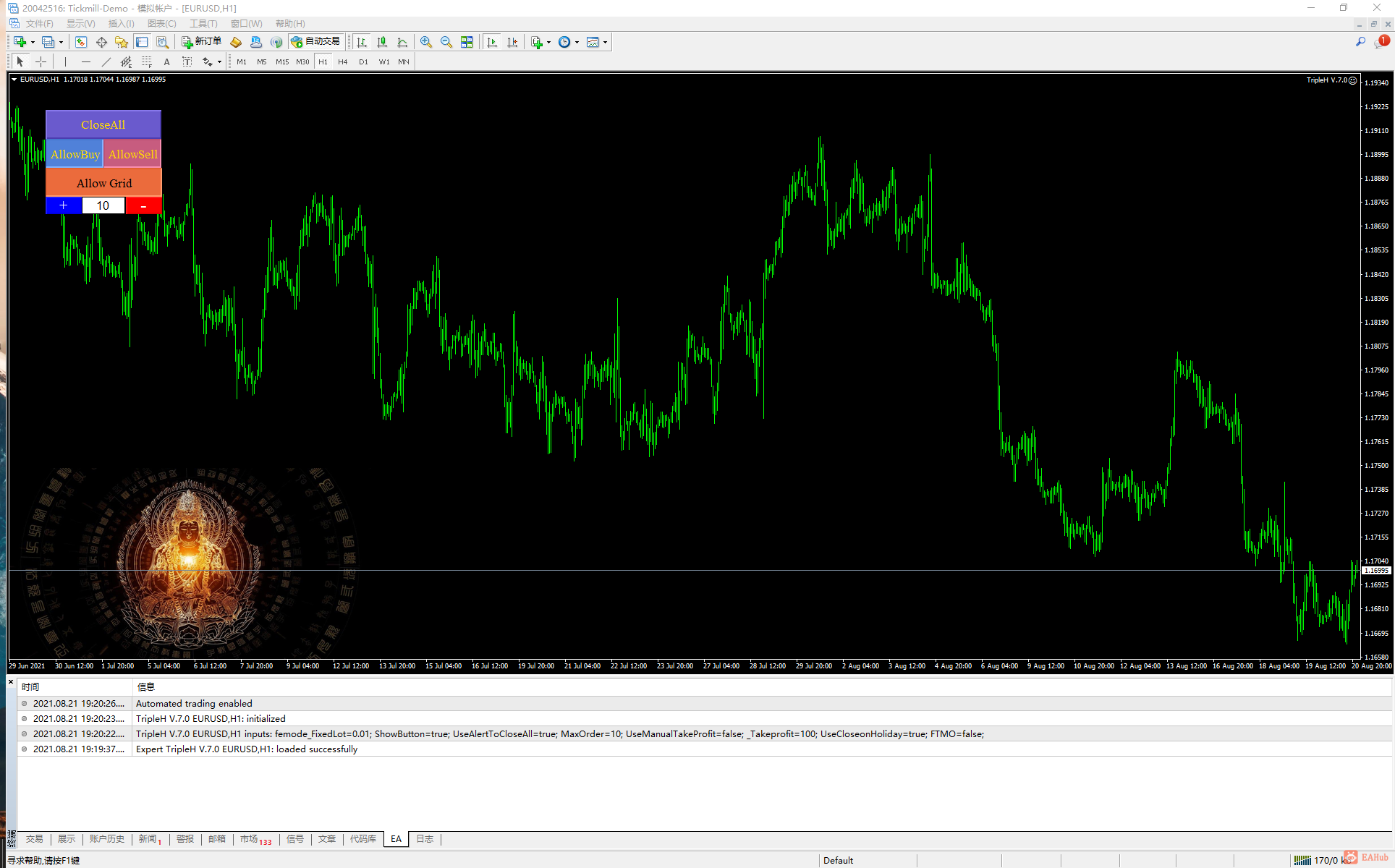The image size is (1395, 868).
Task: Switch to the 日志 terminal tab
Action: pos(425,839)
